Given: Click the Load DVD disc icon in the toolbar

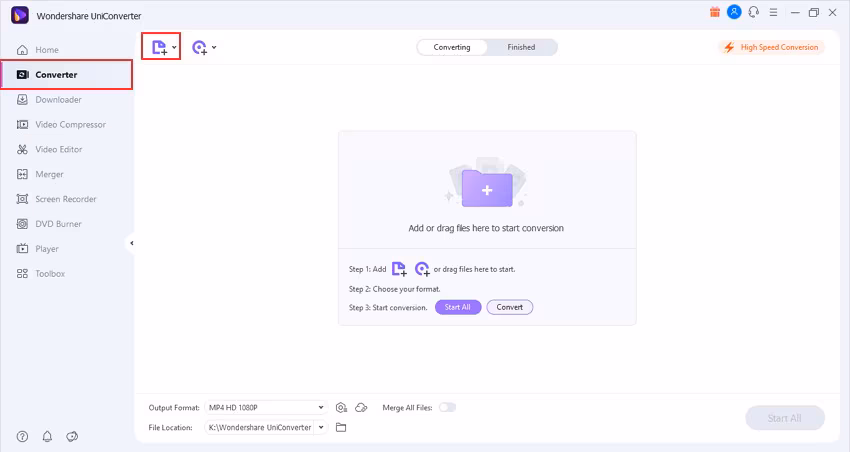Looking at the screenshot, I should 199,48.
